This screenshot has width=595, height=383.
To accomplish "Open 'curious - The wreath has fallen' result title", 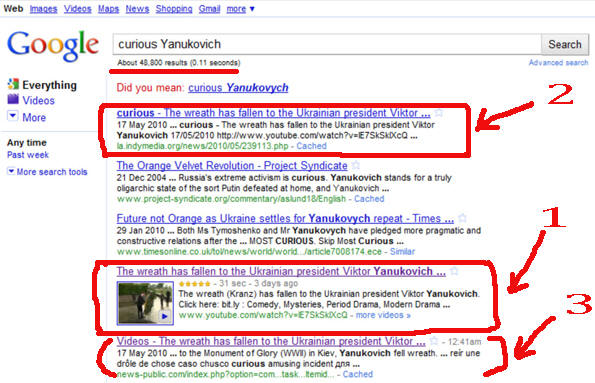I will point(273,113).
